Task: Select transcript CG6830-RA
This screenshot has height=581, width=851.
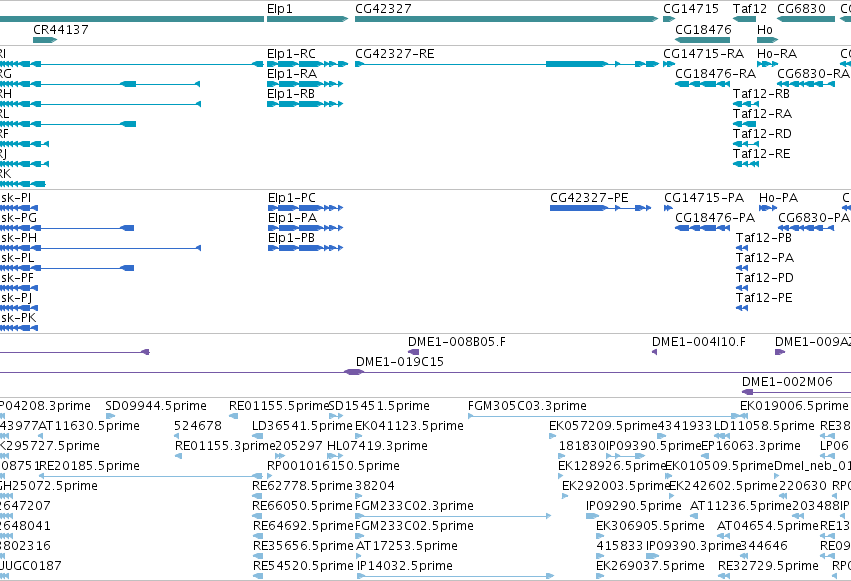Action: click(x=806, y=84)
